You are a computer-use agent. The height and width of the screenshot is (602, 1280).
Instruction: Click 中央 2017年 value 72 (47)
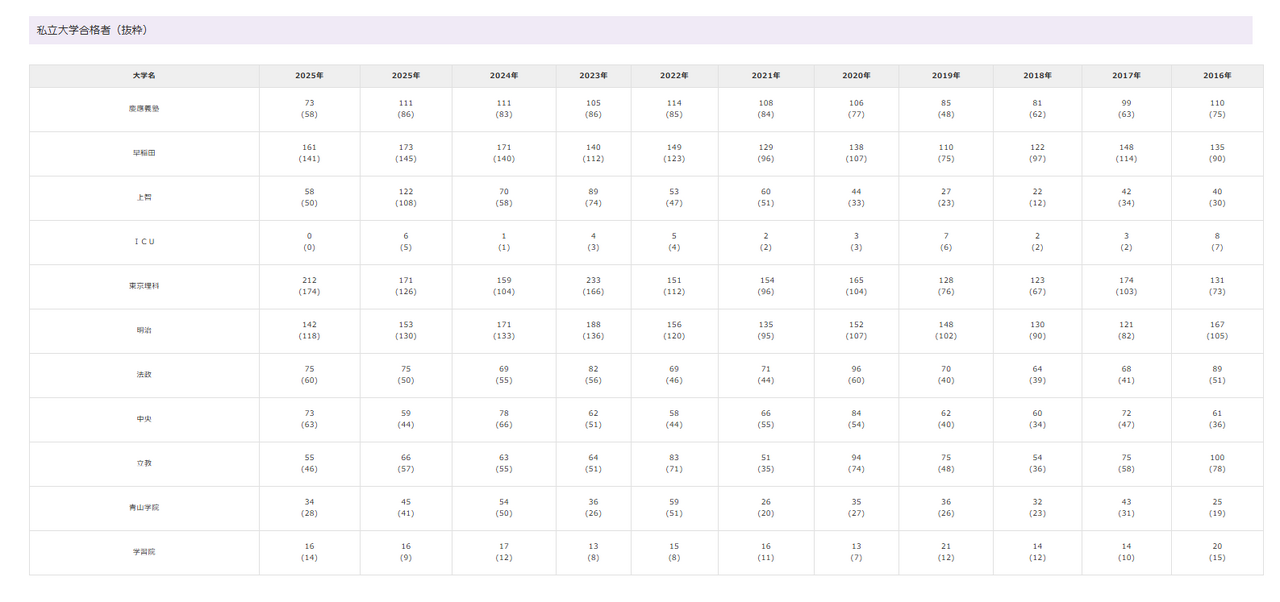click(x=1126, y=419)
